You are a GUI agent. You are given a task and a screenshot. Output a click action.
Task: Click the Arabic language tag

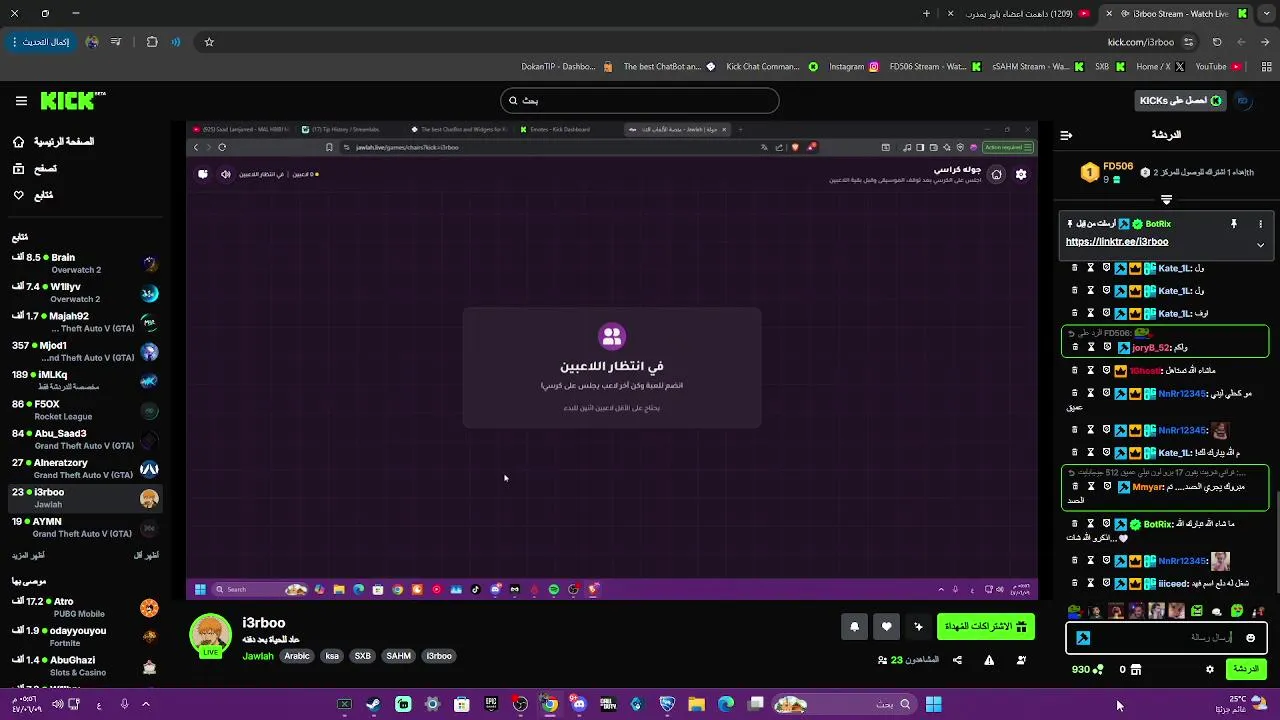(297, 656)
